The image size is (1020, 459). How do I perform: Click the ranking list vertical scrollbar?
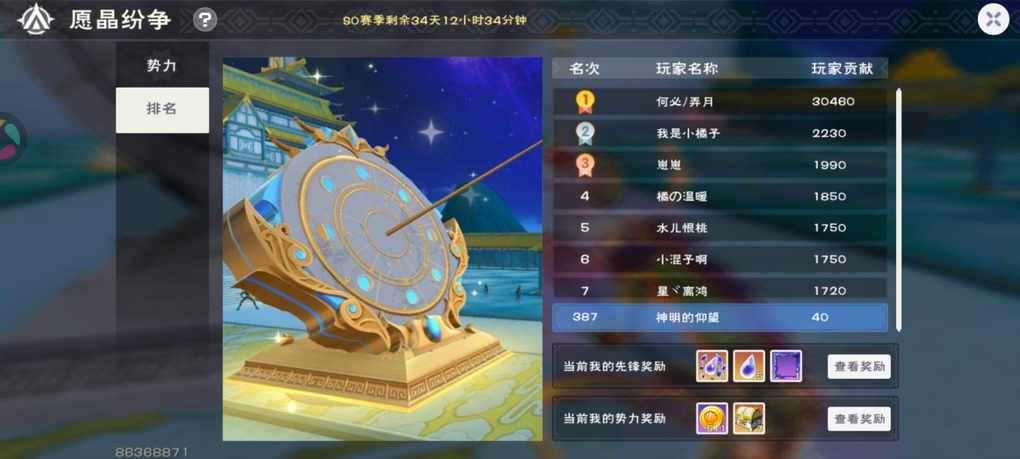click(899, 209)
